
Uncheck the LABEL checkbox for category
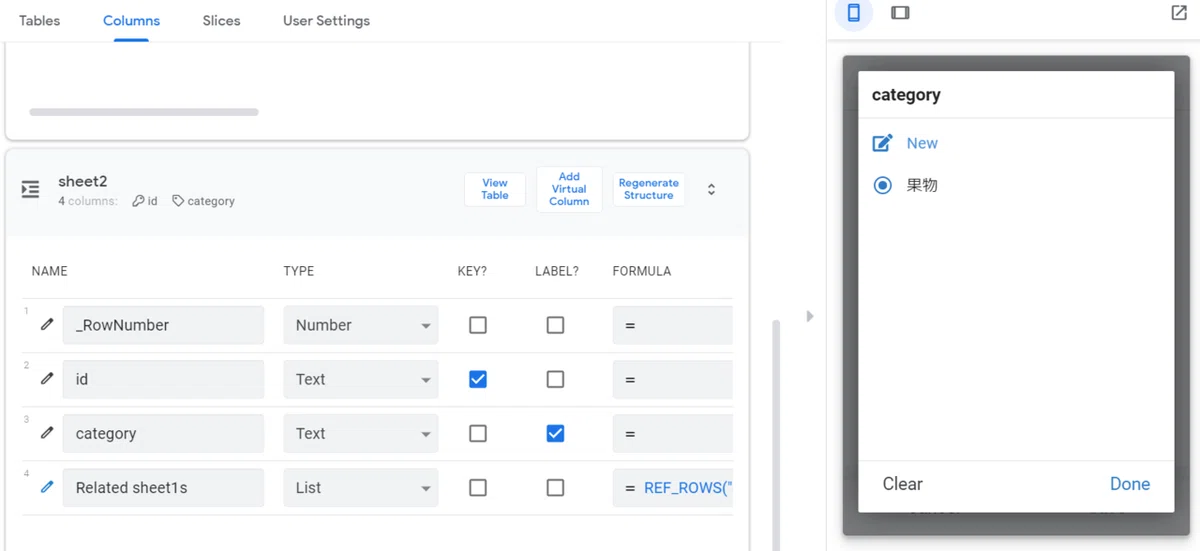click(x=555, y=433)
